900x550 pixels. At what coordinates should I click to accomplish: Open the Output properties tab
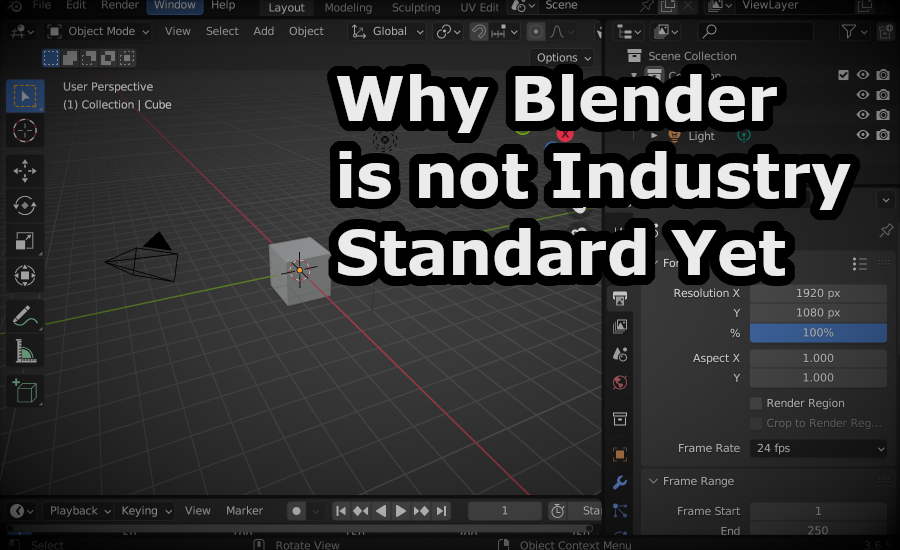[x=620, y=298]
